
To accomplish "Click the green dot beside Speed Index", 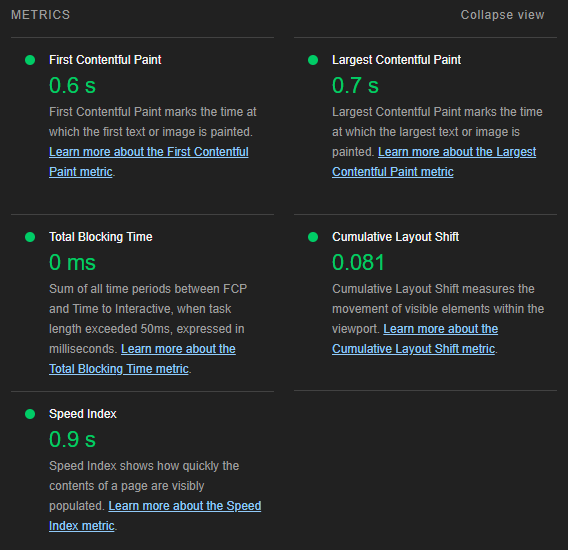I will (30, 414).
